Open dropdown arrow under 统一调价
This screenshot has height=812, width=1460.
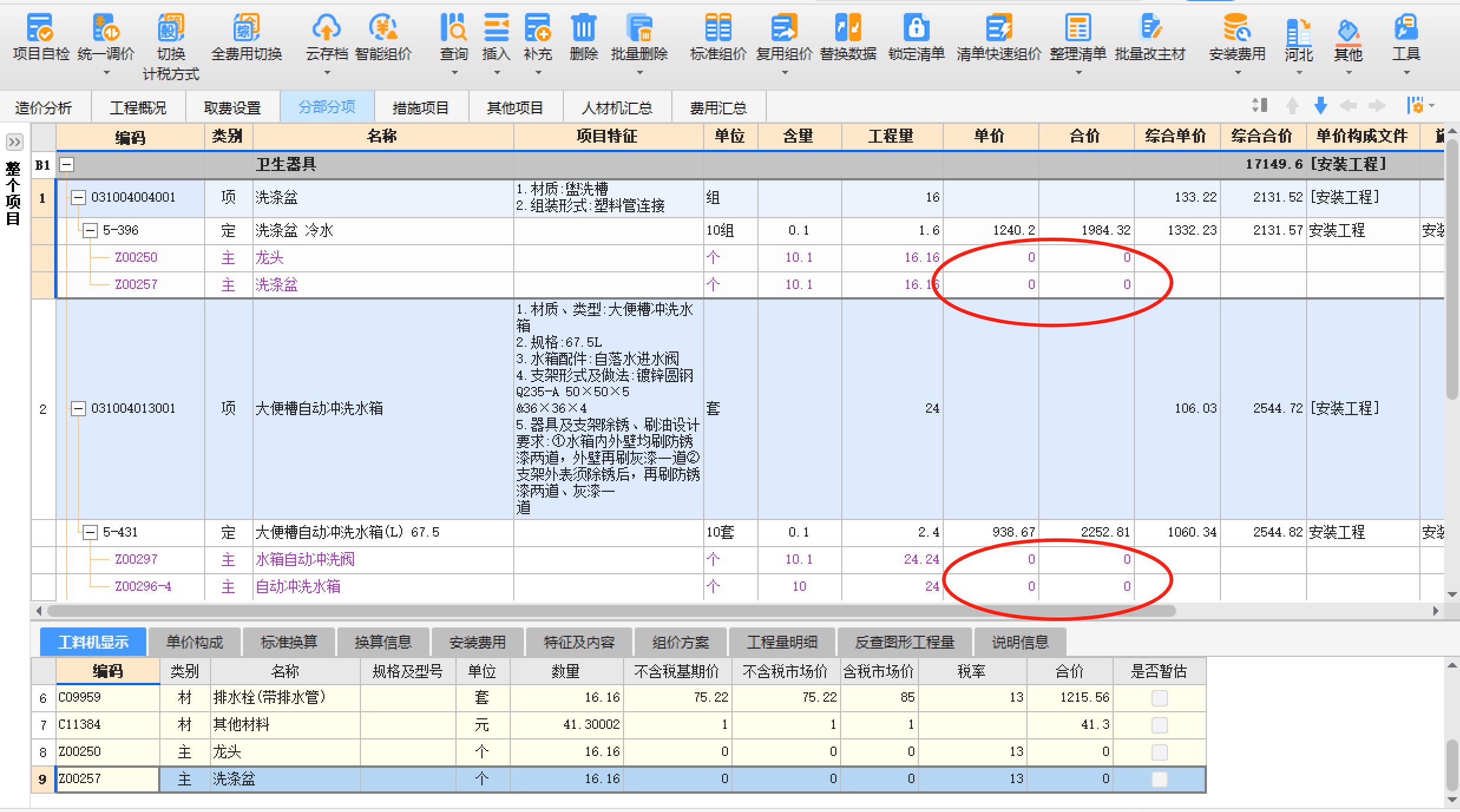[107, 73]
